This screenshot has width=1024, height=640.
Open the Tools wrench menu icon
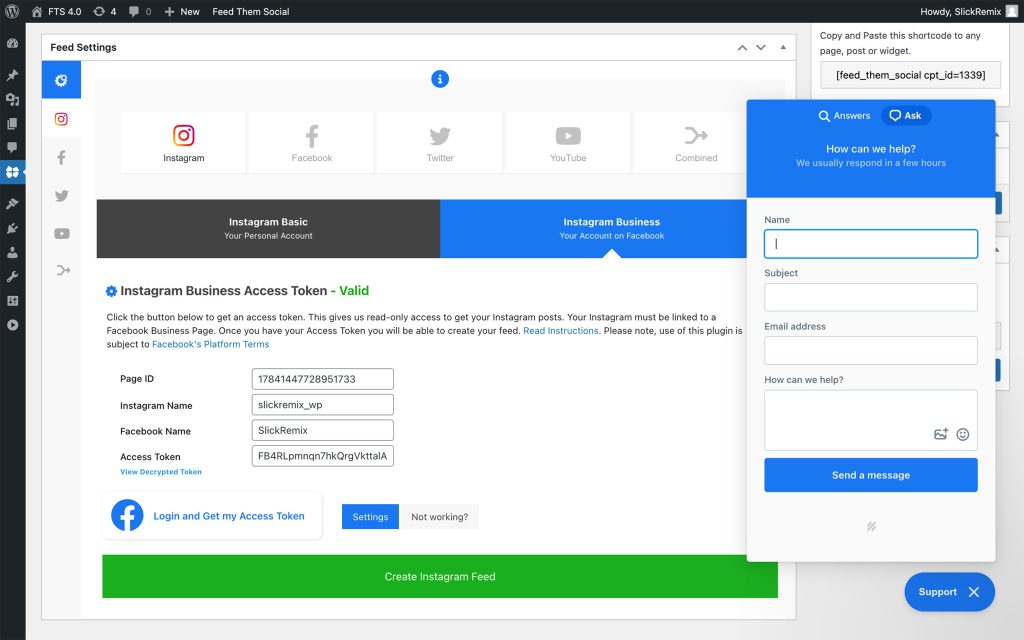pos(12,277)
